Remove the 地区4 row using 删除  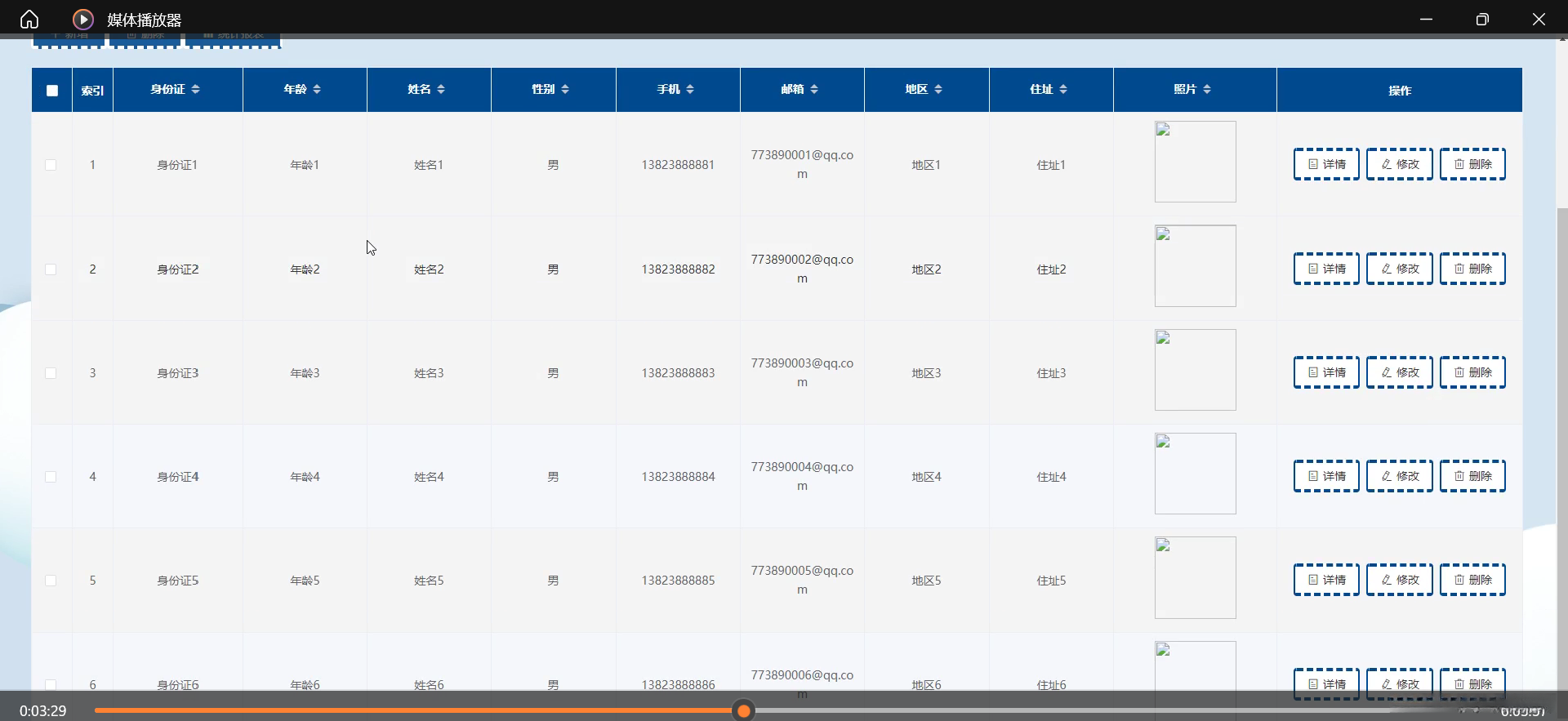click(x=1472, y=476)
